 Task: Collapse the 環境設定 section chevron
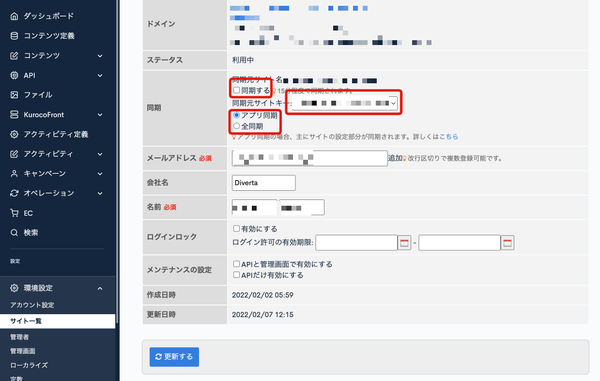coord(100,288)
